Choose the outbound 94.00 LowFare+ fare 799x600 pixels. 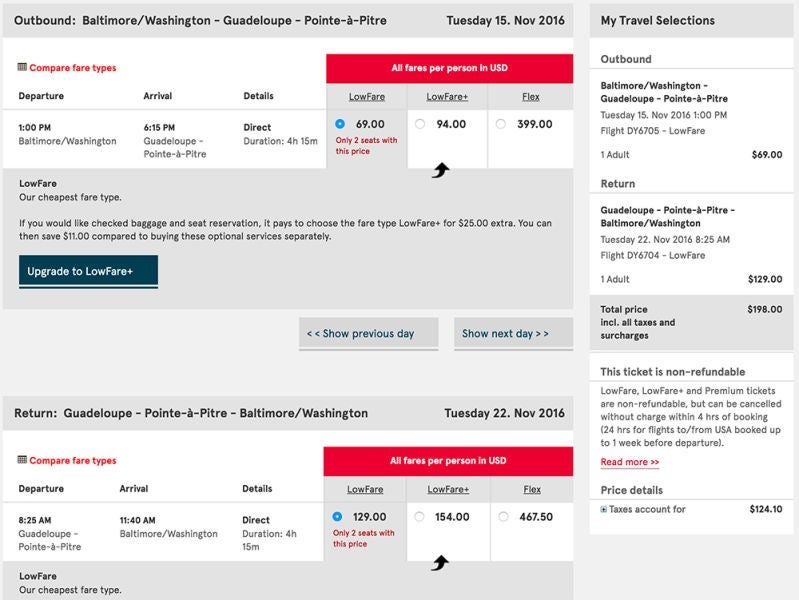(419, 125)
